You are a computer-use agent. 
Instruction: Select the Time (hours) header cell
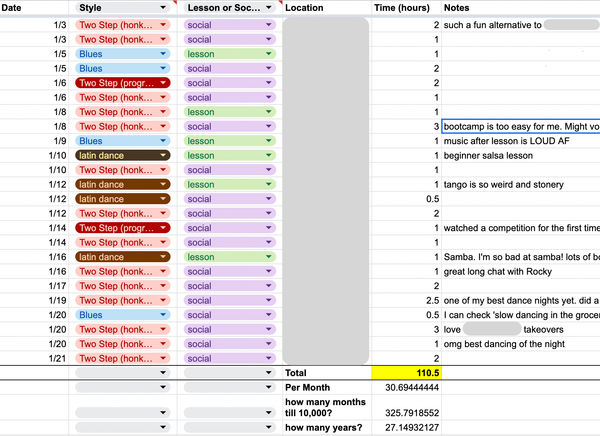point(405,7)
